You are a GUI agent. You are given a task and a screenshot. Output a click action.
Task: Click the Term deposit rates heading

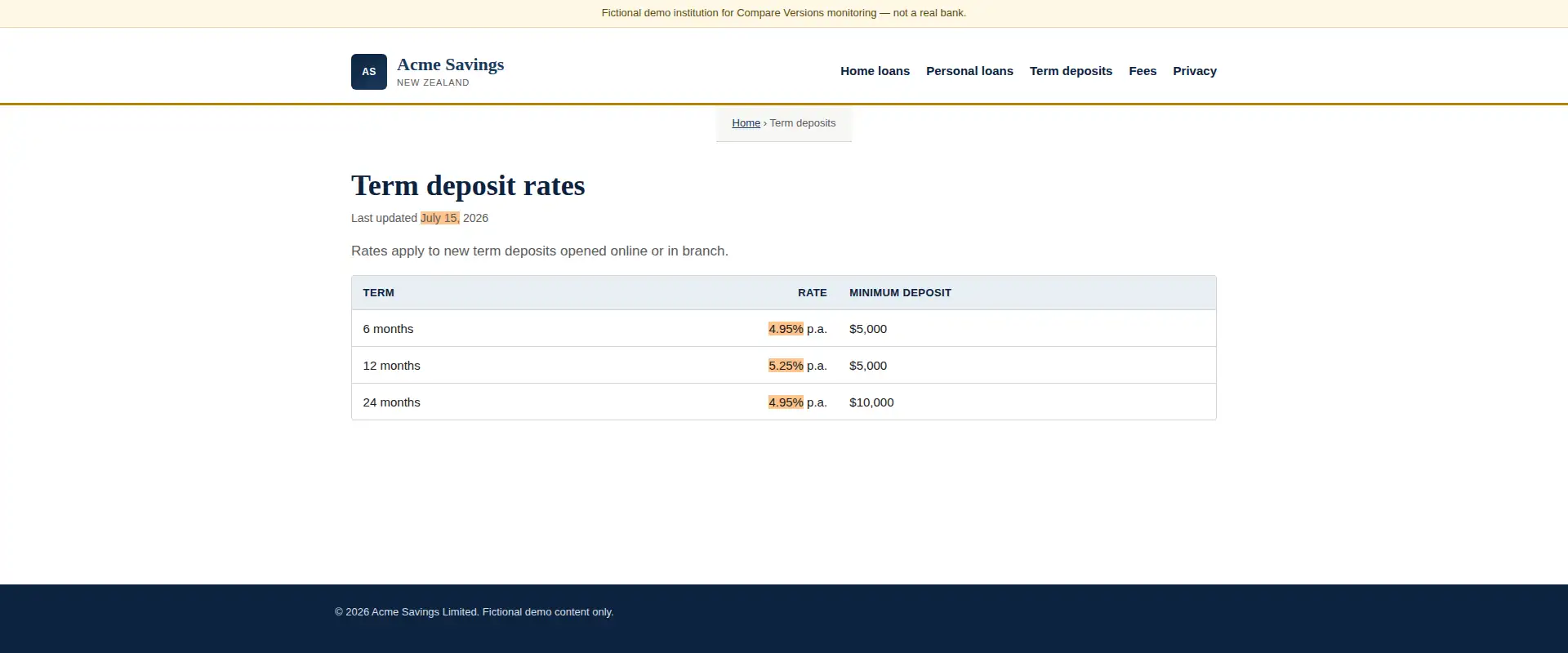(468, 185)
